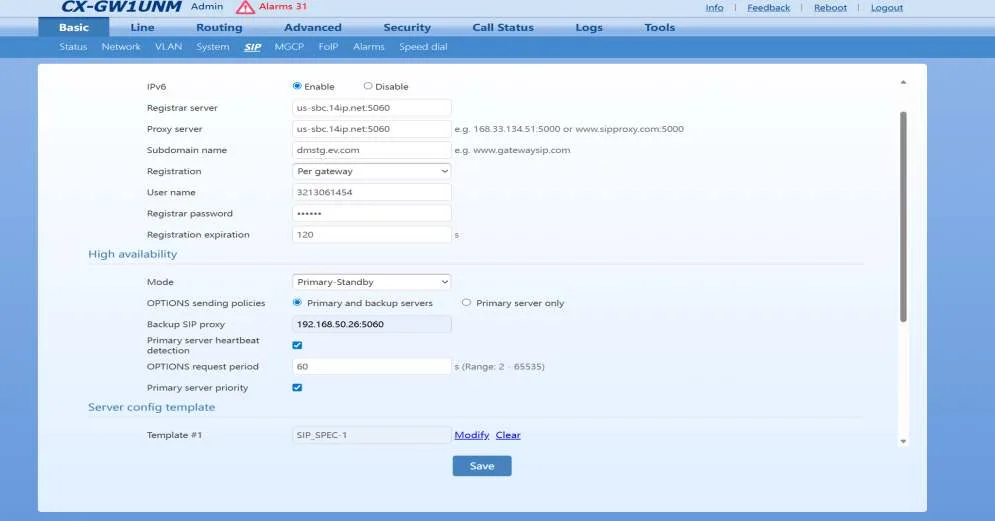Go to the Network submenu

tap(121, 47)
